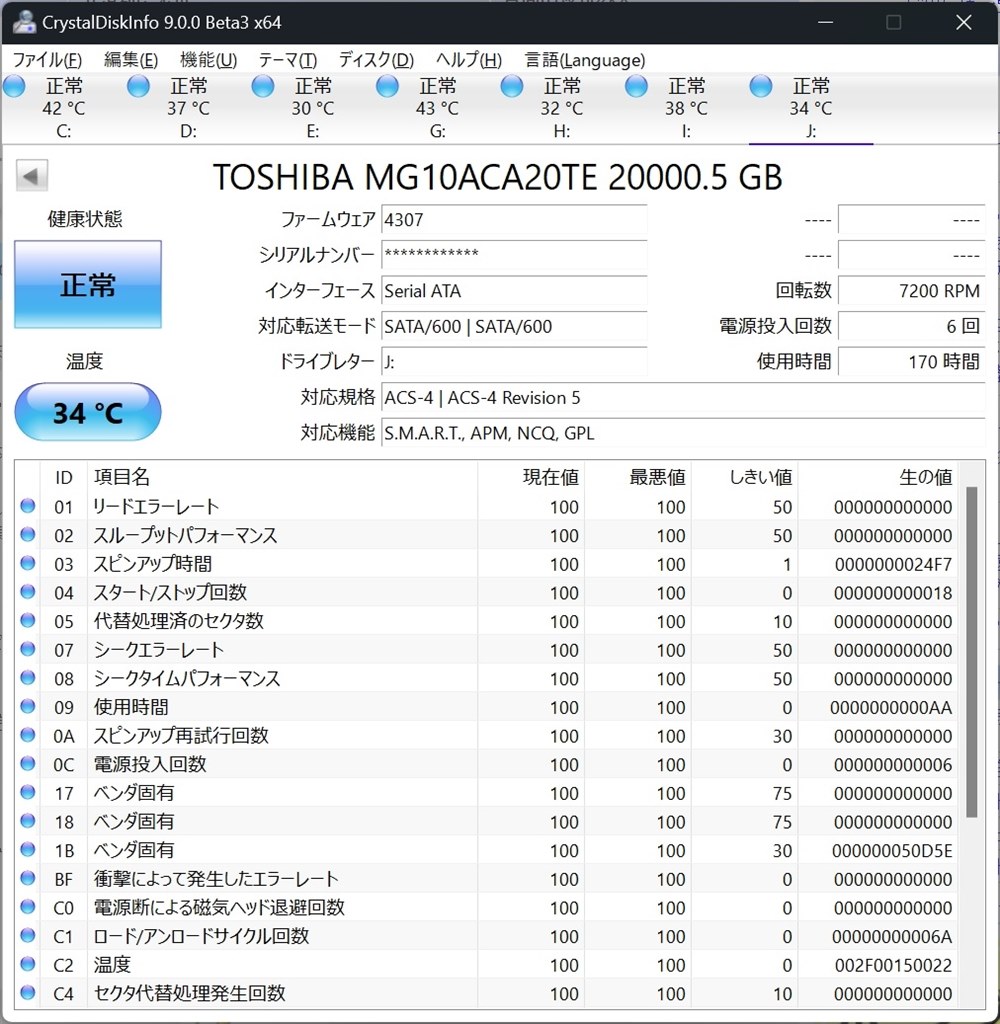Click the blue dot beside 温度 attribute

[x=26, y=965]
